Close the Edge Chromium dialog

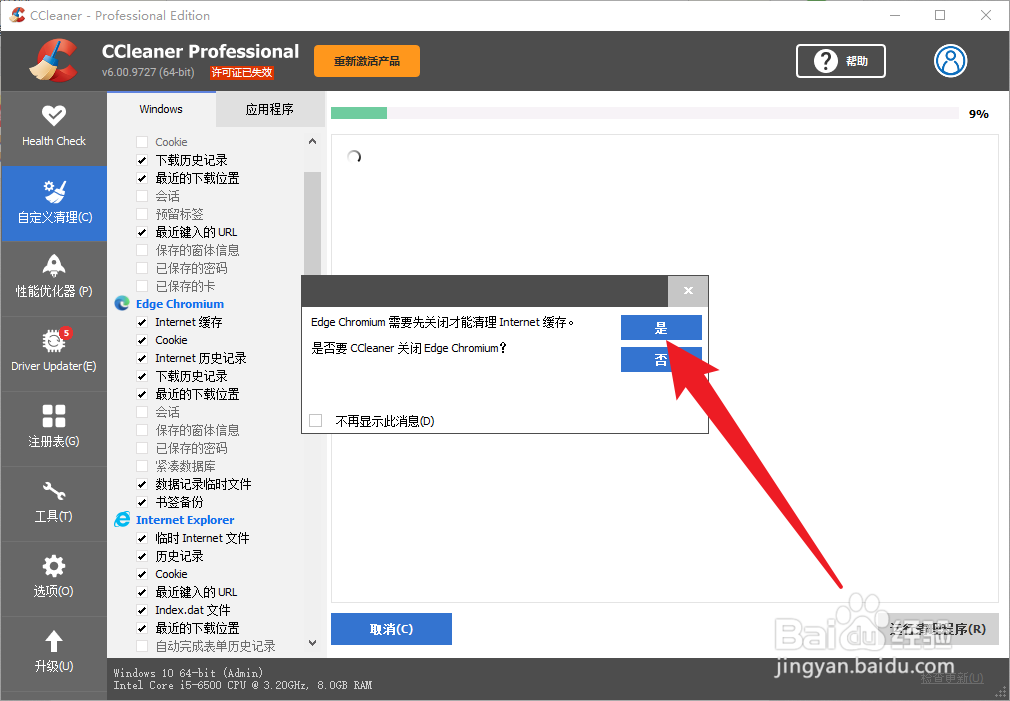pyautogui.click(x=688, y=291)
